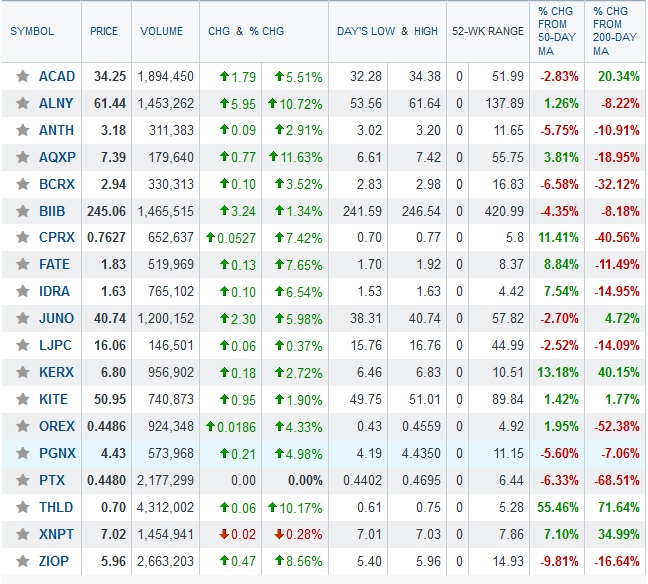
Task: Toggle the favorite star for IDRA
Action: [23, 291]
